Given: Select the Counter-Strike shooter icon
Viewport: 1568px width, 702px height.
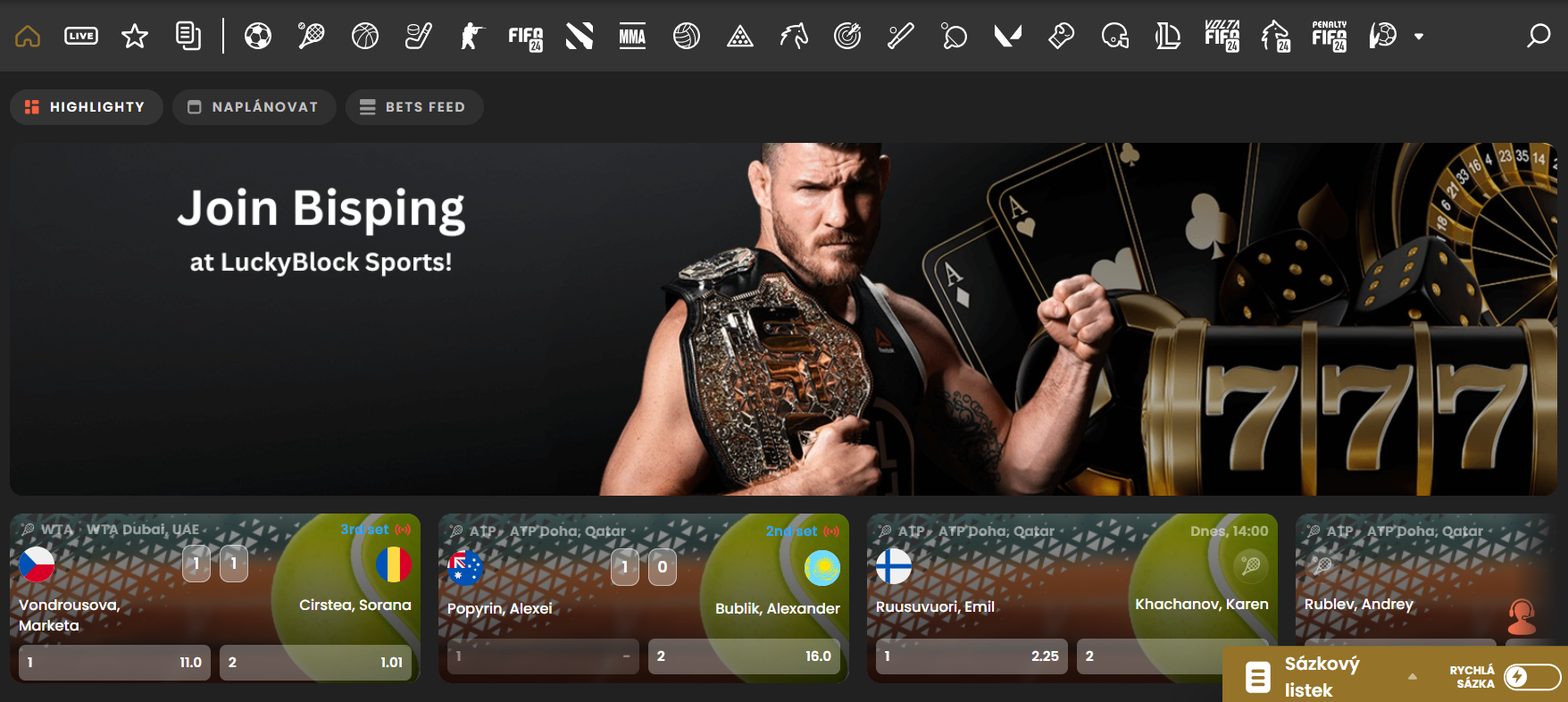Looking at the screenshot, I should [471, 36].
